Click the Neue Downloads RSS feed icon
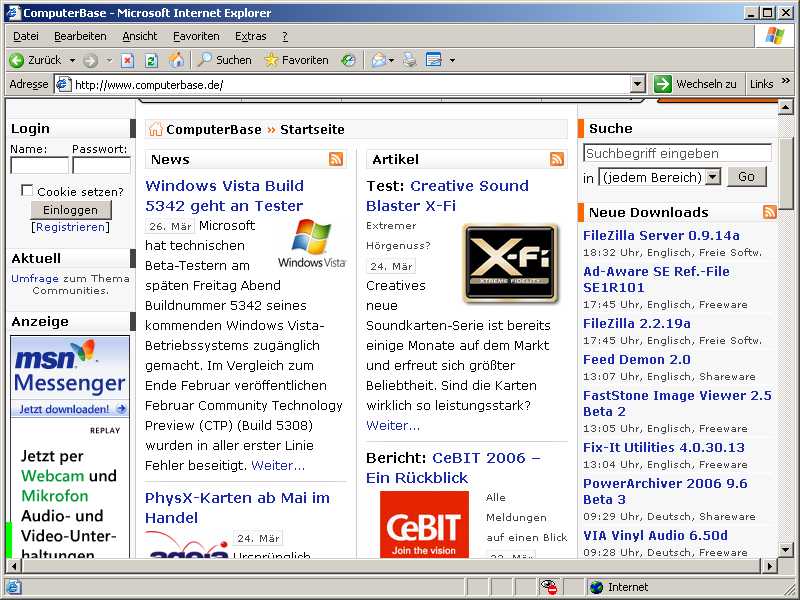Image resolution: width=800 pixels, height=600 pixels. [x=770, y=212]
